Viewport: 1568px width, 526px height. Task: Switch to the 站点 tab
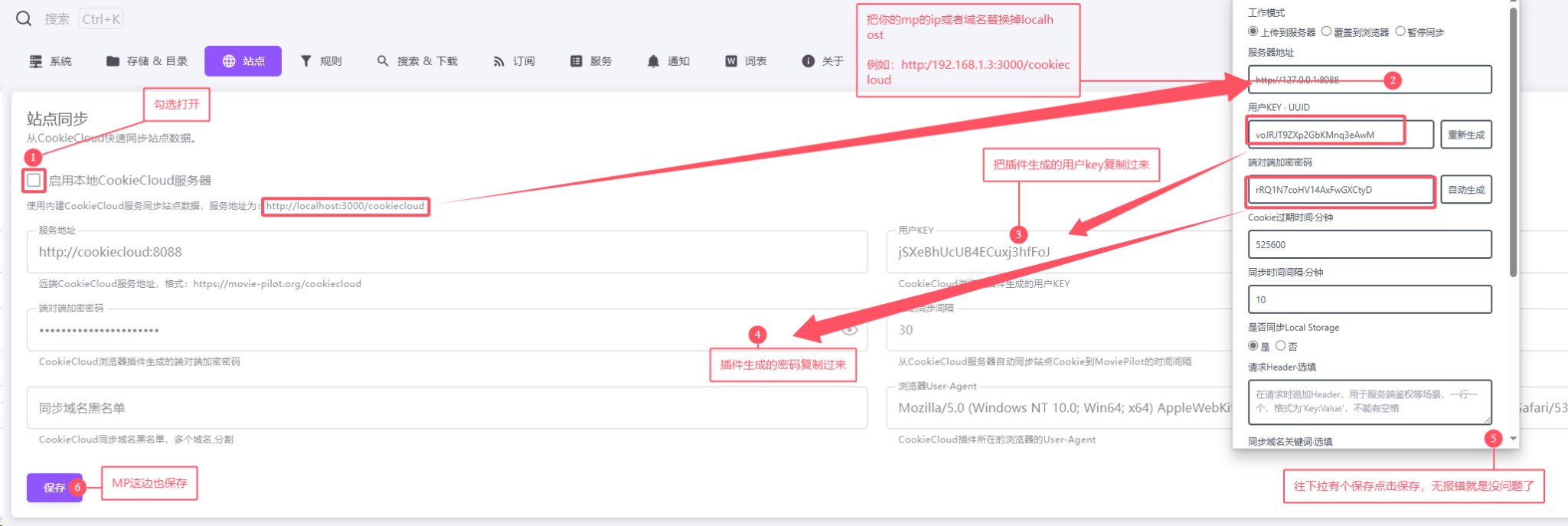click(x=243, y=61)
